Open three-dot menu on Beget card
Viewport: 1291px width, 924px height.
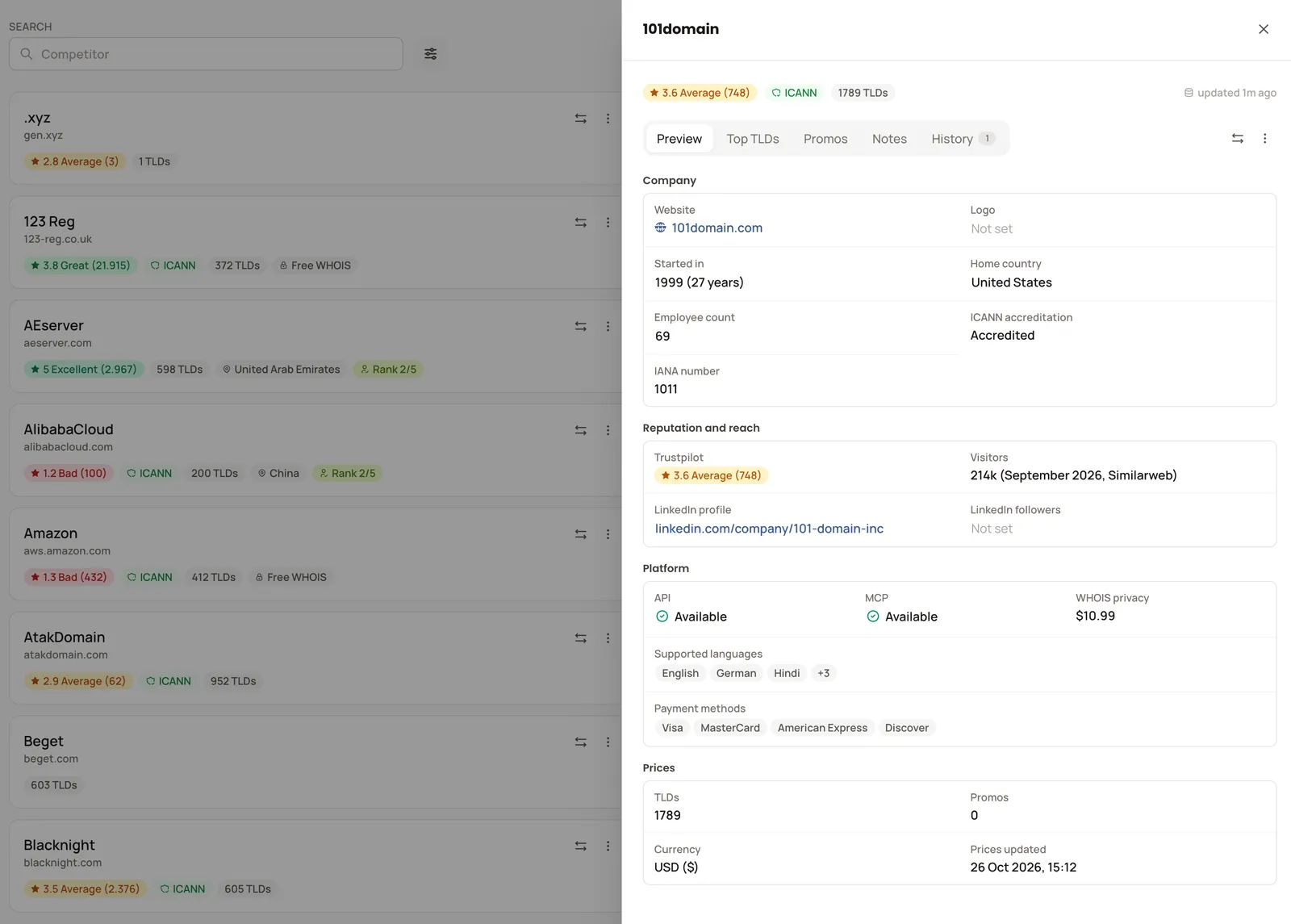[608, 742]
